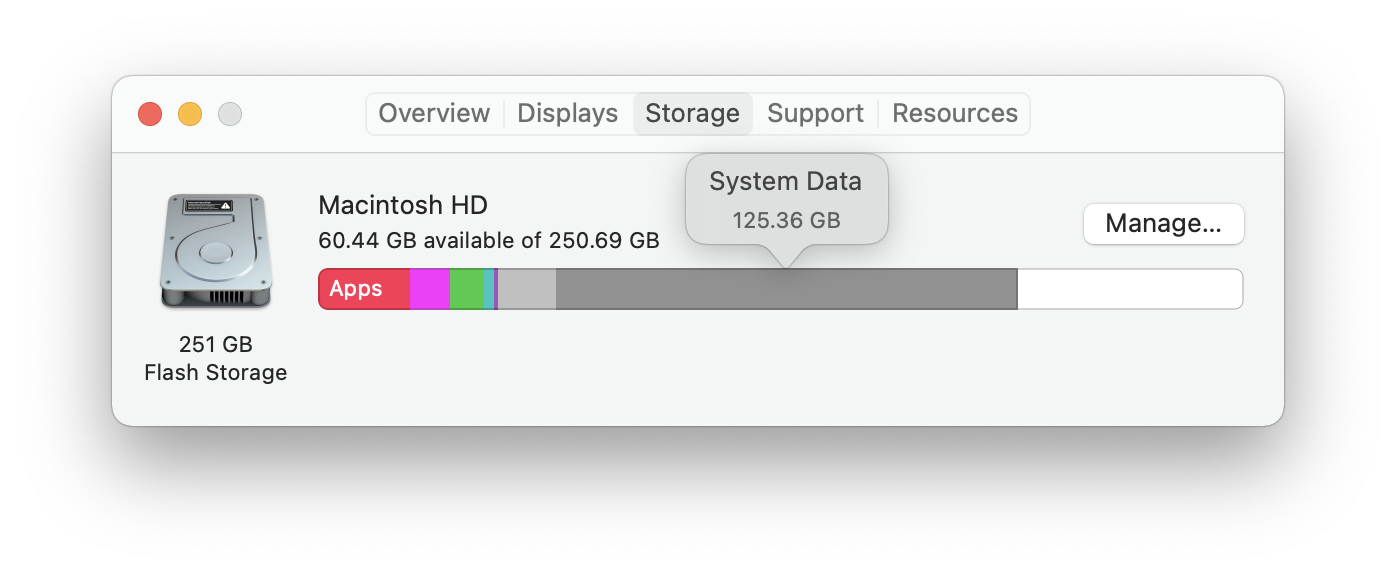This screenshot has height=574, width=1396.
Task: Go to the Support tab
Action: tap(815, 114)
